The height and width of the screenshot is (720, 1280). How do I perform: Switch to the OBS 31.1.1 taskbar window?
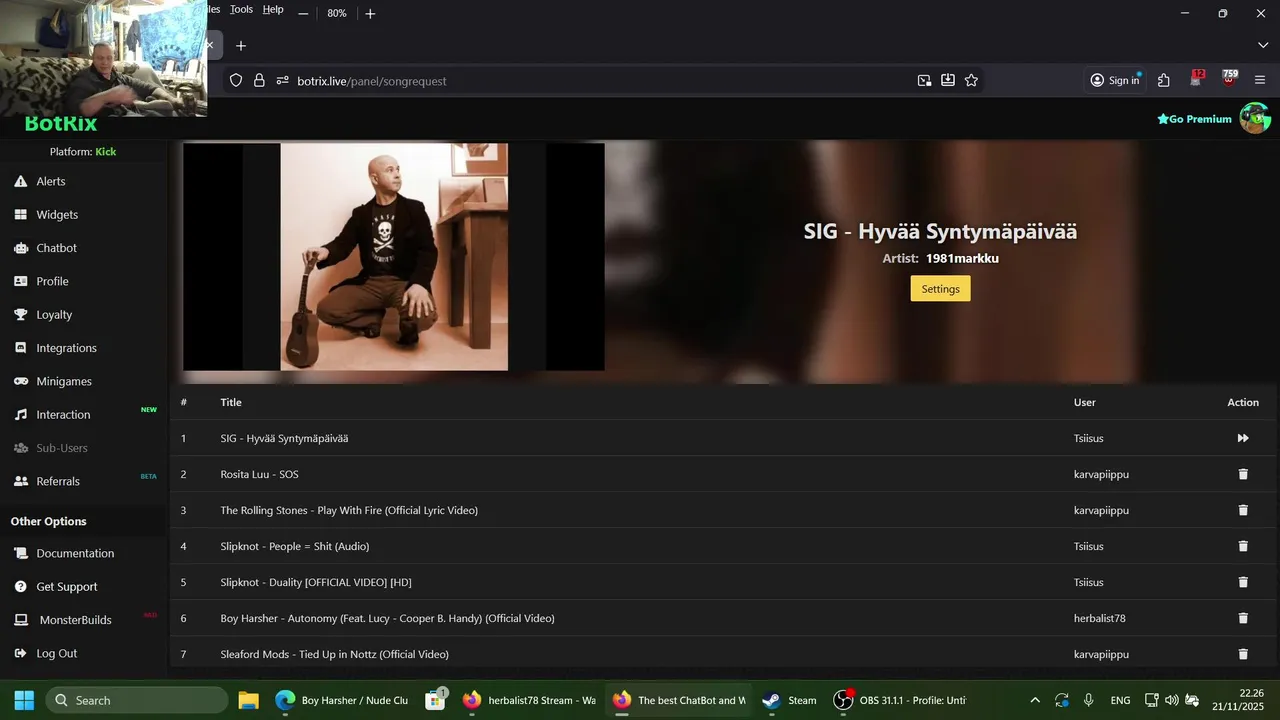900,700
